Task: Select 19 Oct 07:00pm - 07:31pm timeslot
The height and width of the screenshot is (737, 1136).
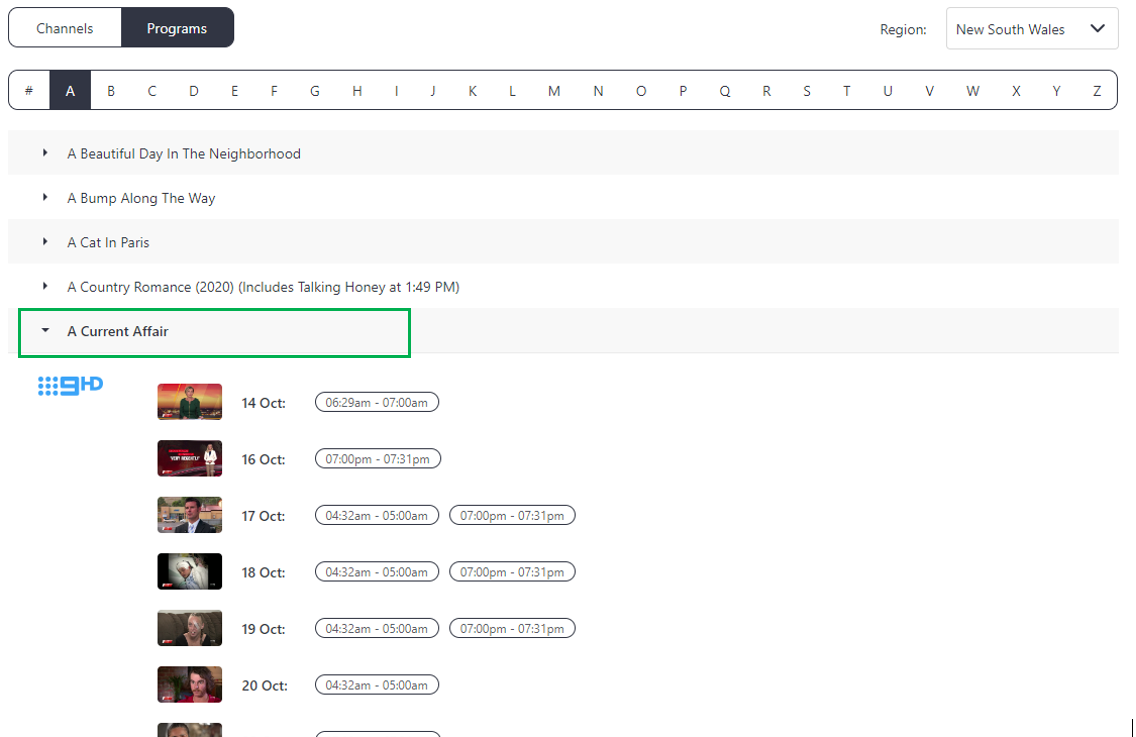Action: (512, 628)
